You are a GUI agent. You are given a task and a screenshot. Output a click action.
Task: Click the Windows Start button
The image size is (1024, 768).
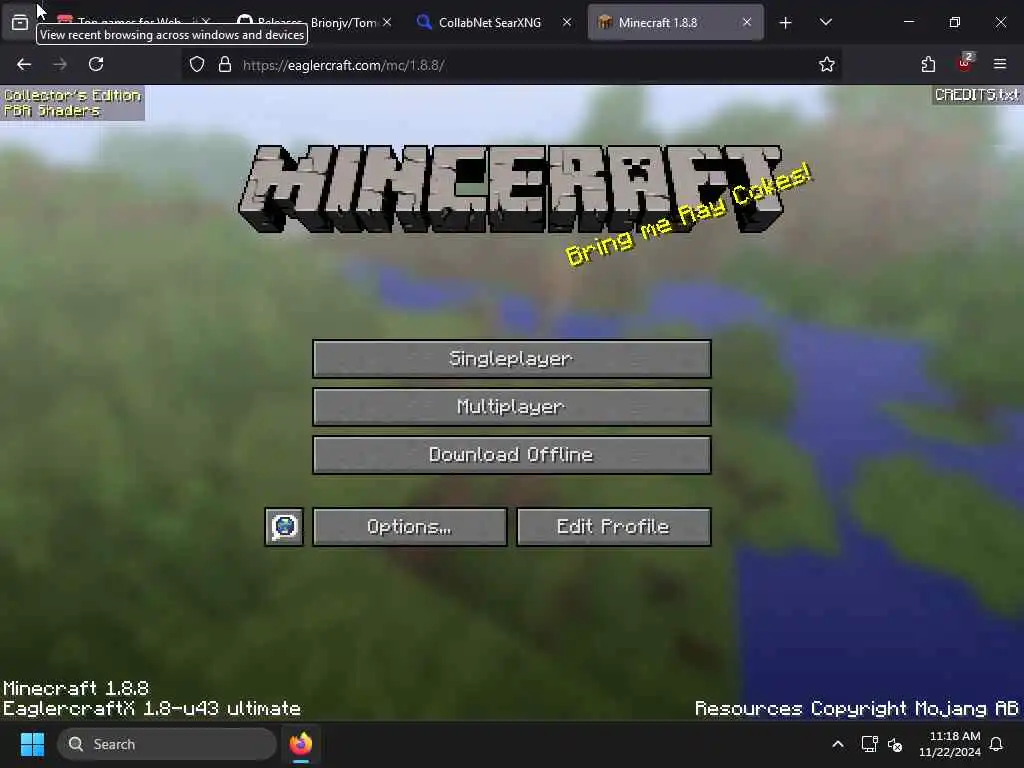pos(32,744)
